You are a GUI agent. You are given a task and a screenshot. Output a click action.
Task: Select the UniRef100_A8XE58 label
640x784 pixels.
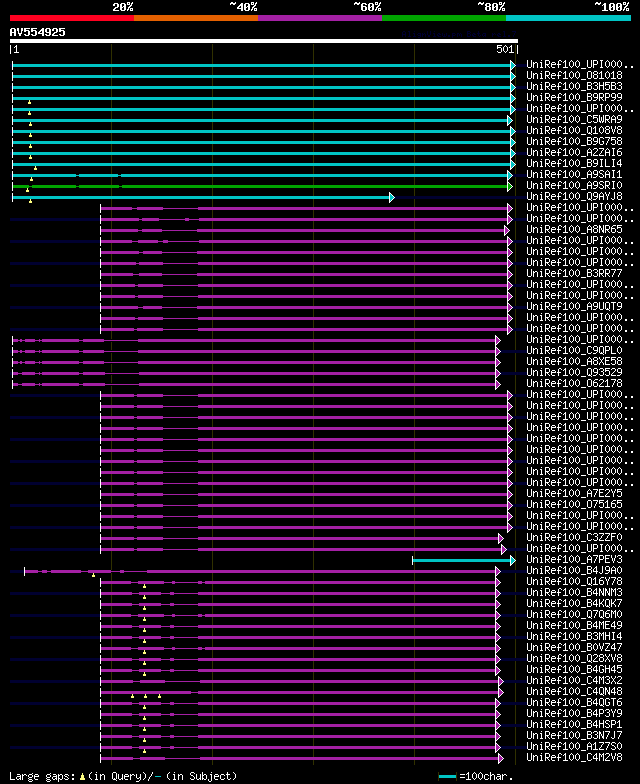click(x=574, y=362)
